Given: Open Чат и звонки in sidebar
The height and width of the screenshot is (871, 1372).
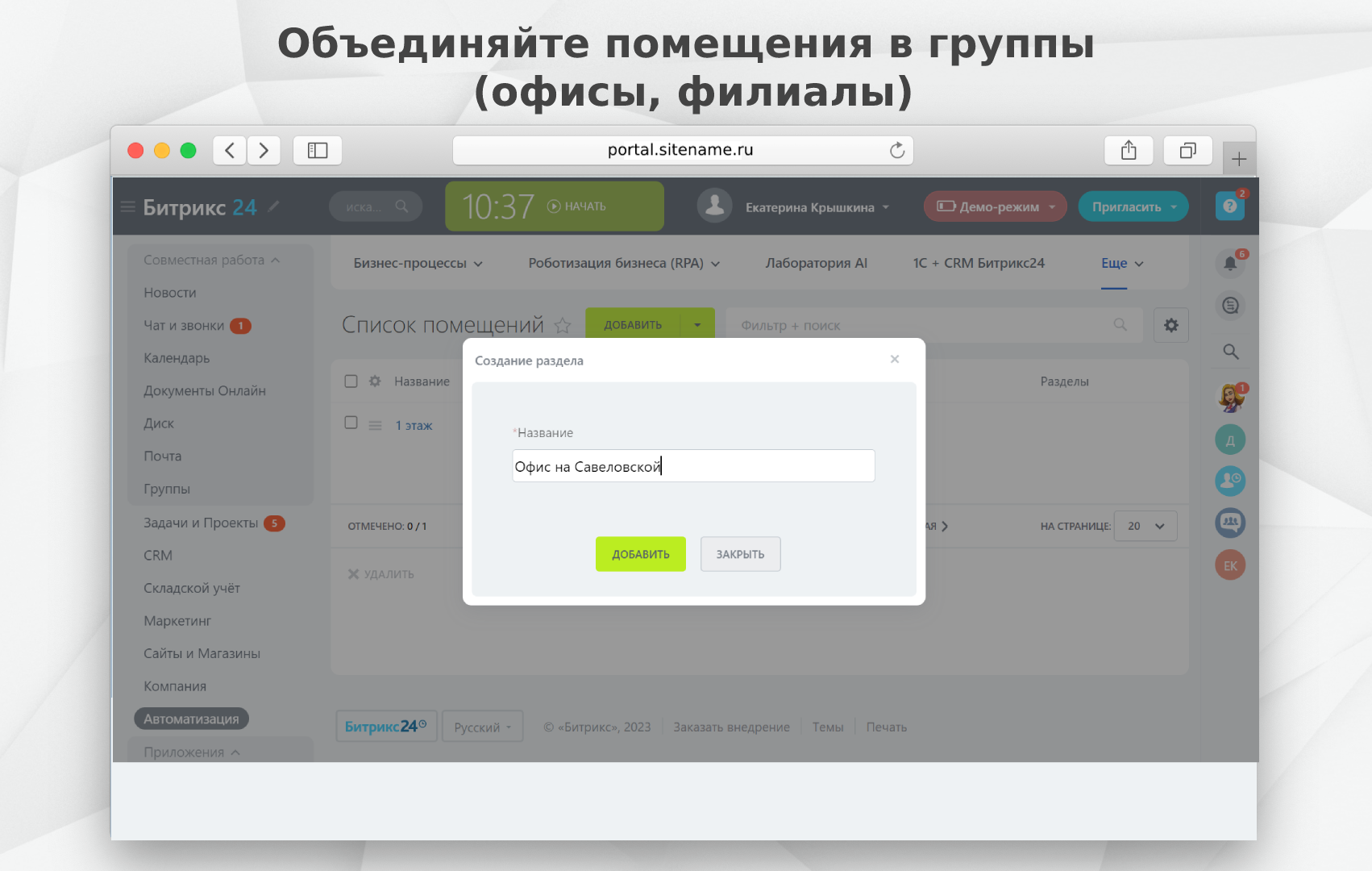Looking at the screenshot, I should tap(184, 326).
